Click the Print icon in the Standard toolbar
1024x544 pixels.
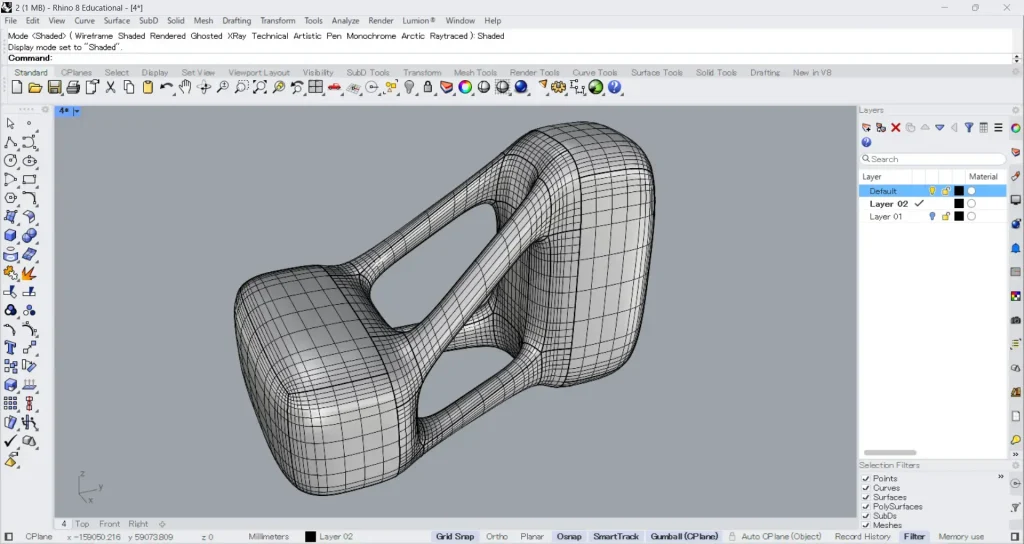click(x=73, y=87)
